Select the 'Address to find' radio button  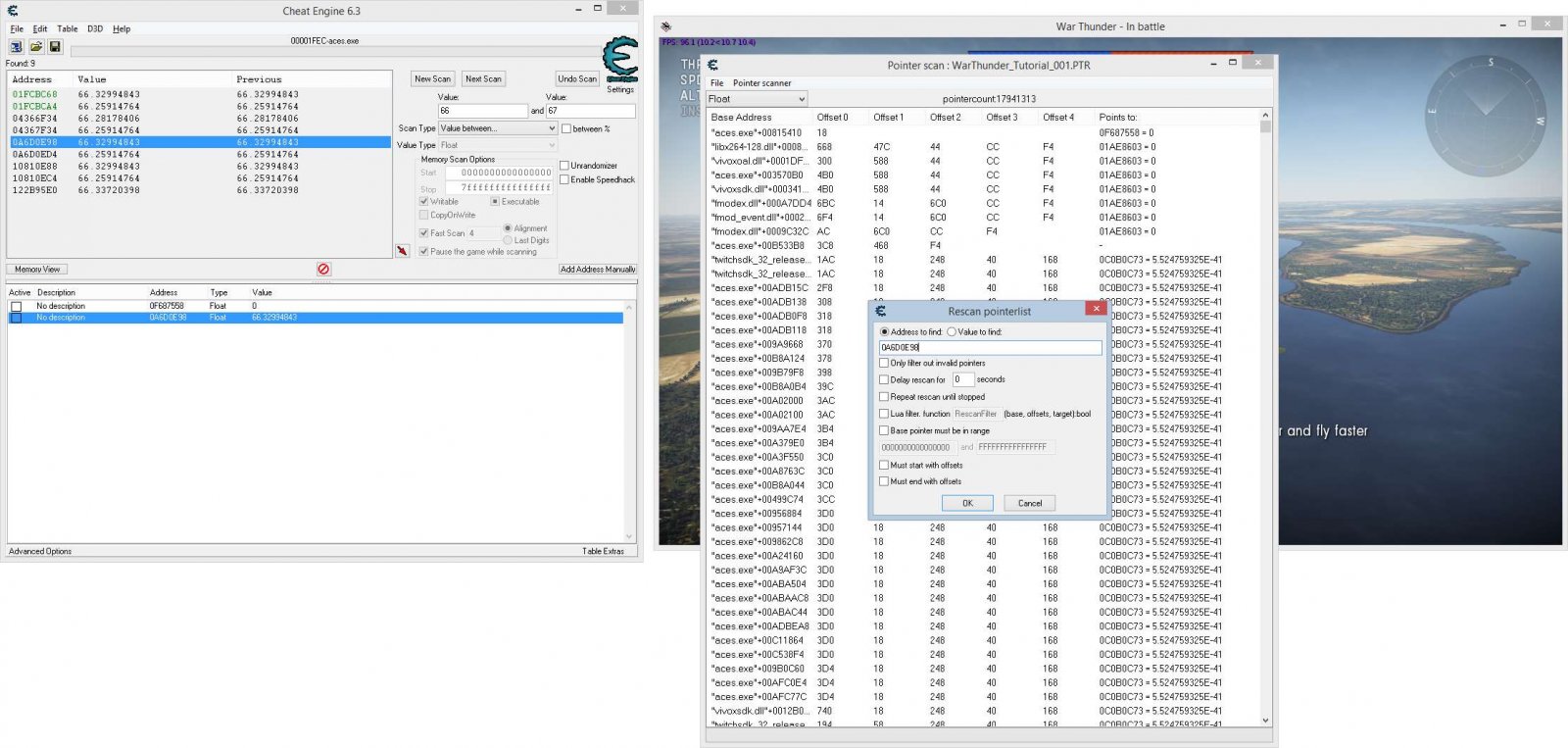[885, 331]
